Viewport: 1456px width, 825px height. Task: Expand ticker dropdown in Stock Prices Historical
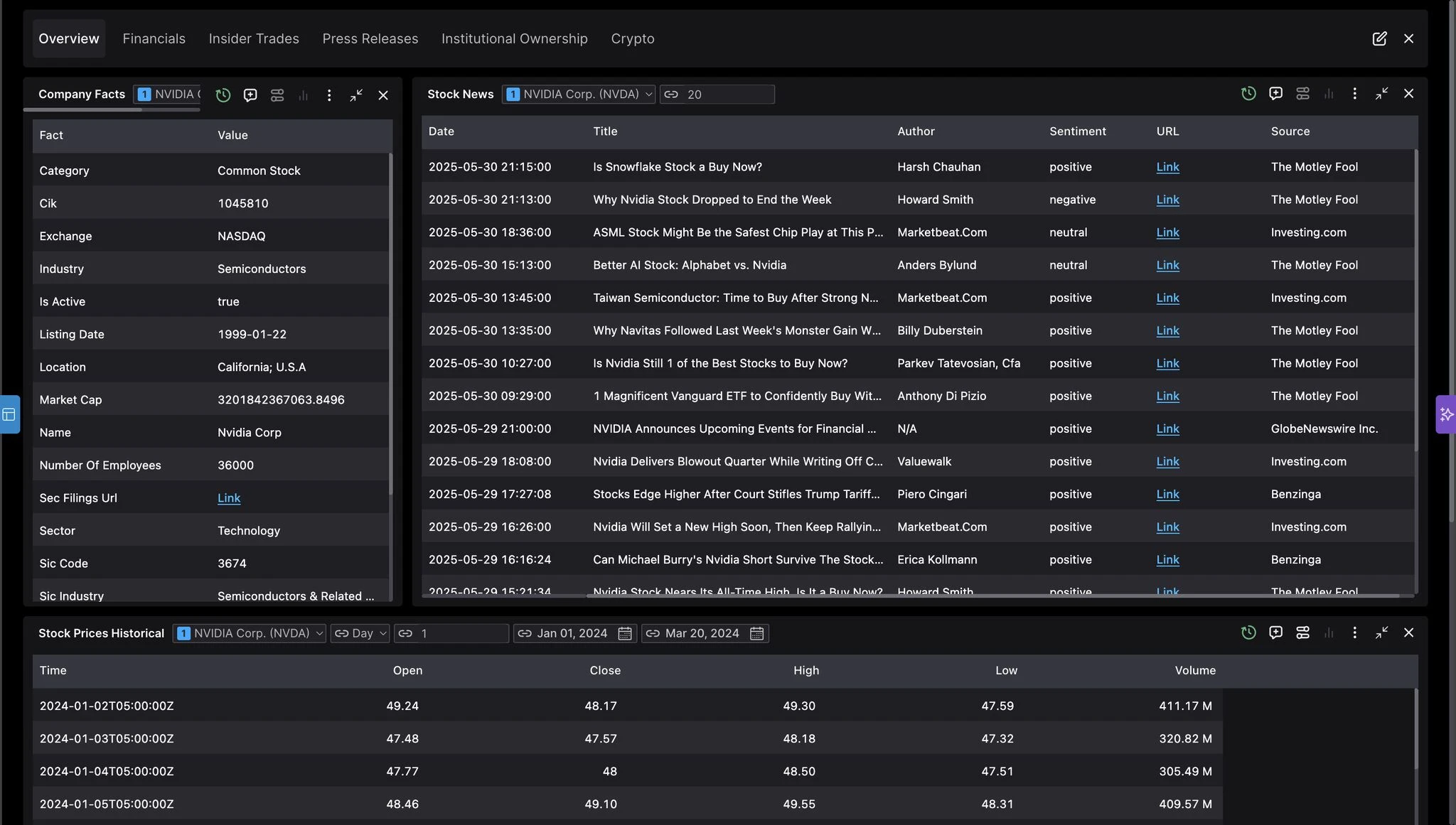point(250,633)
